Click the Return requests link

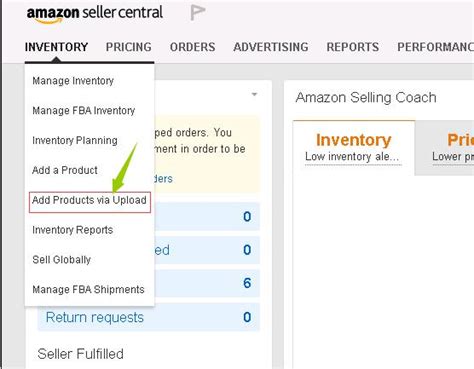95,317
